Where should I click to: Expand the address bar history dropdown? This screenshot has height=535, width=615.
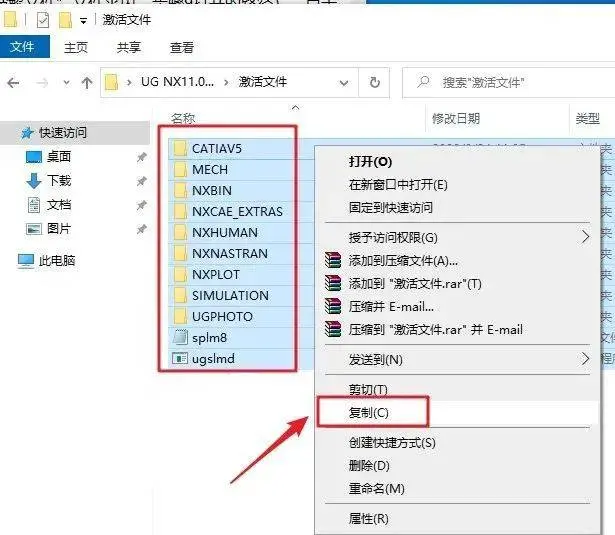(x=344, y=83)
